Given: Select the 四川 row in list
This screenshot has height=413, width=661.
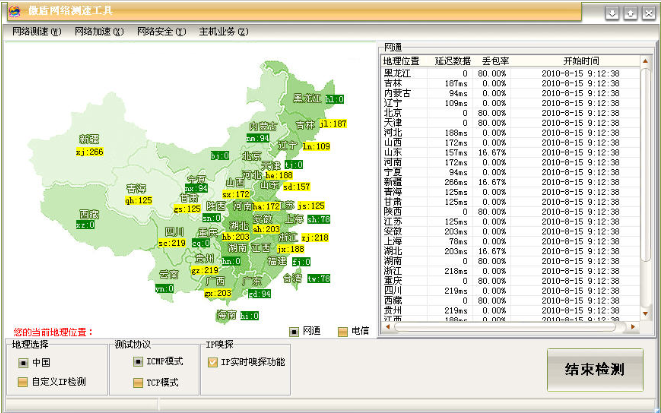Looking at the screenshot, I should (511, 291).
